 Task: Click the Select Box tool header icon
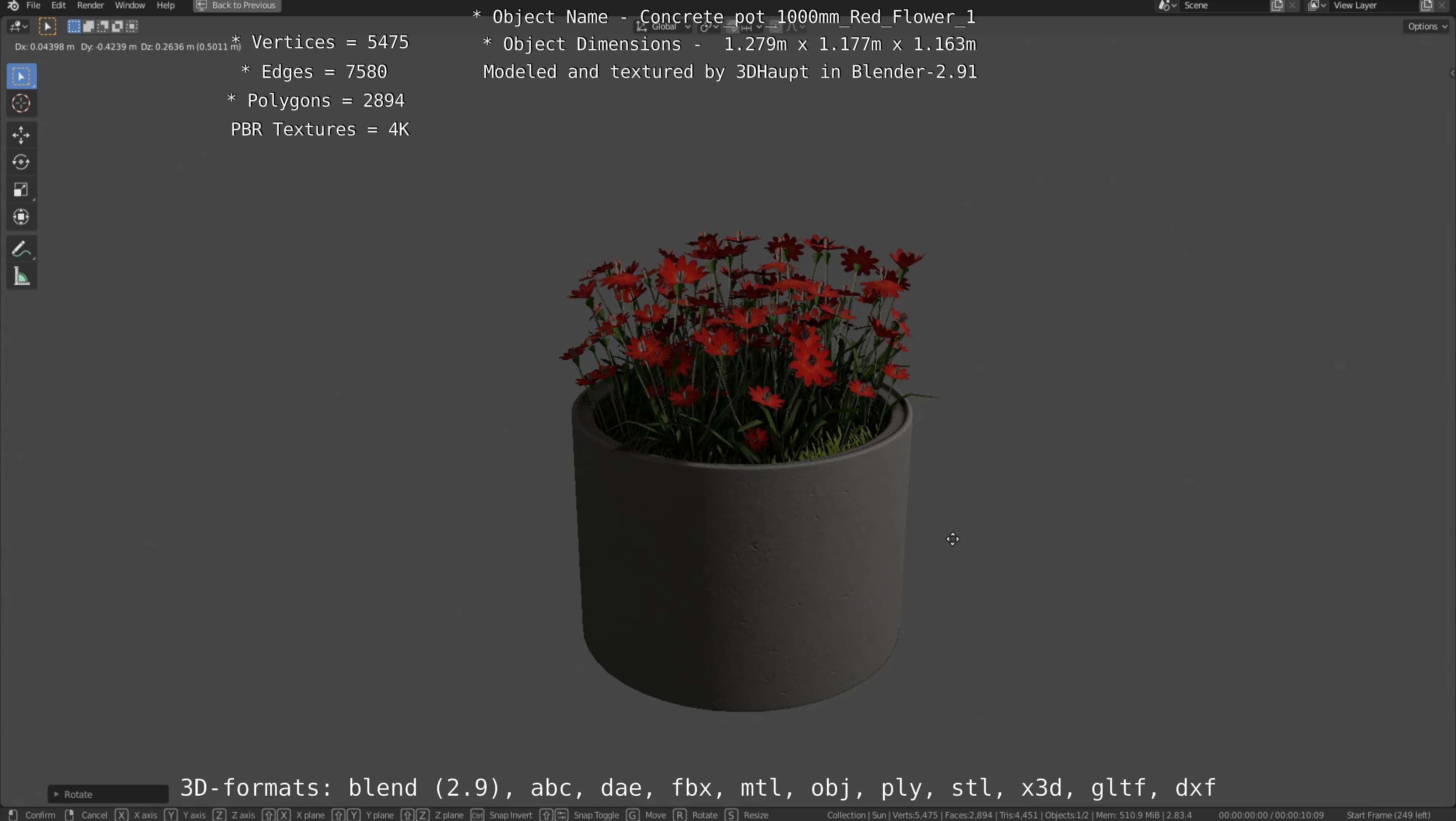[47, 26]
